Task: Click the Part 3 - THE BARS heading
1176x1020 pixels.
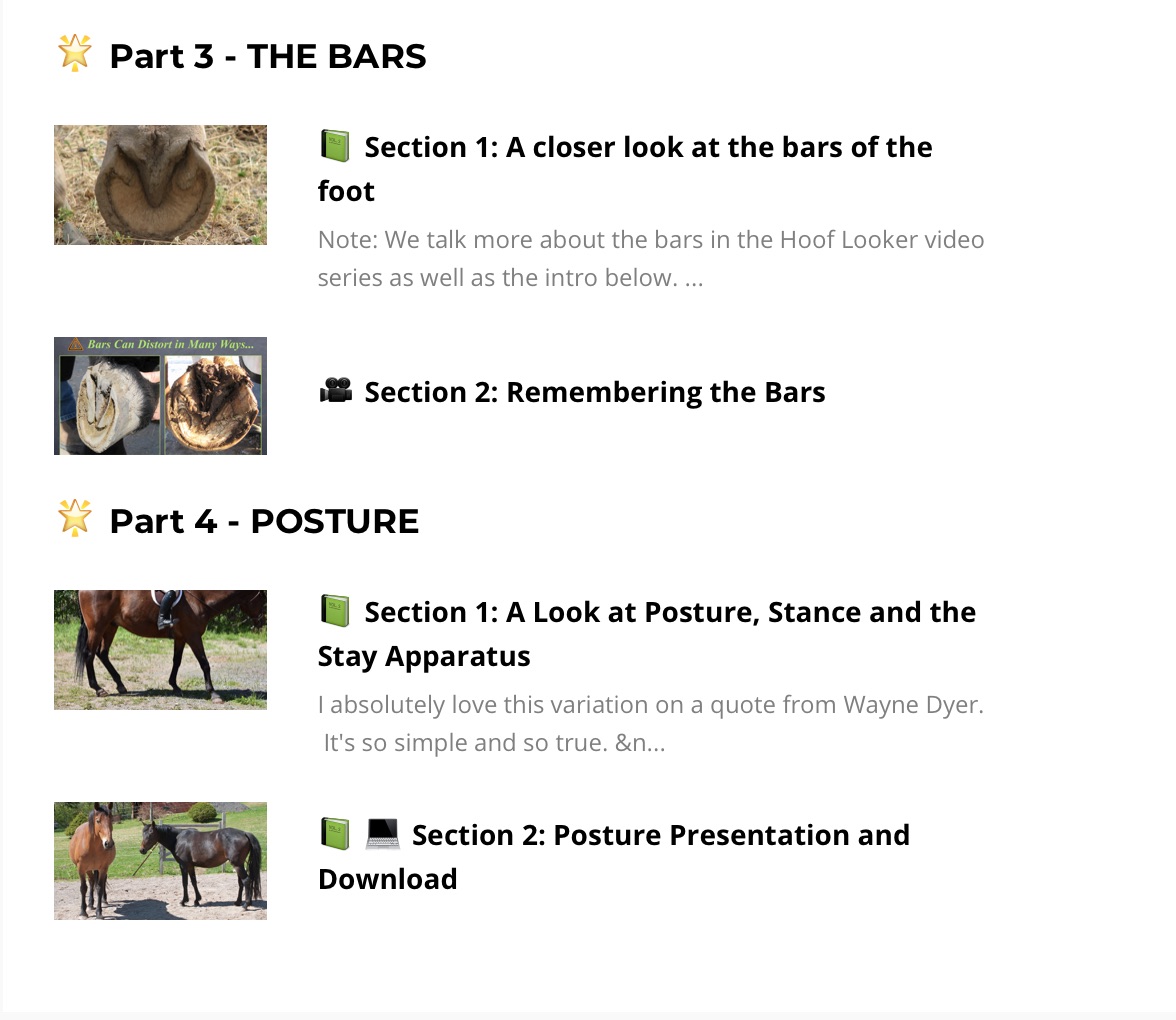Action: click(x=268, y=56)
